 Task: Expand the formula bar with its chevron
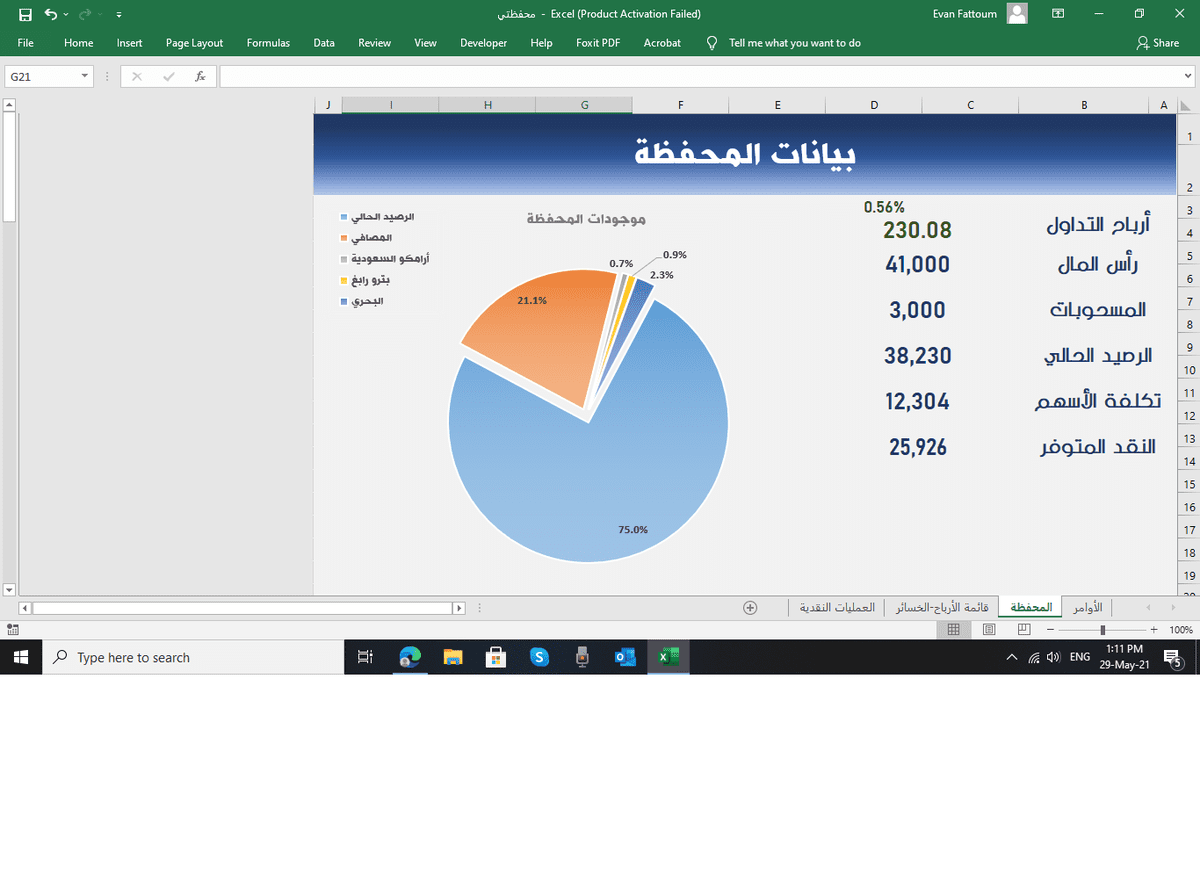click(1189, 75)
